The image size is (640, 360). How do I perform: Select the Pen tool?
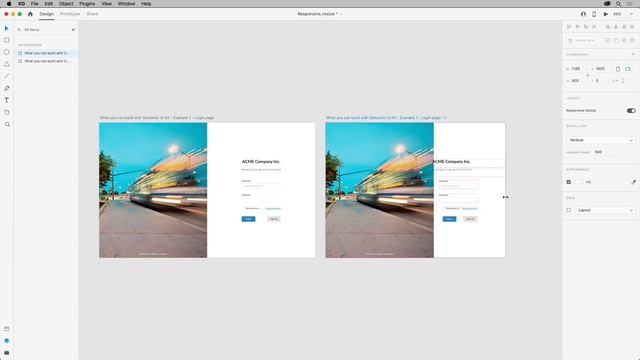click(7, 88)
